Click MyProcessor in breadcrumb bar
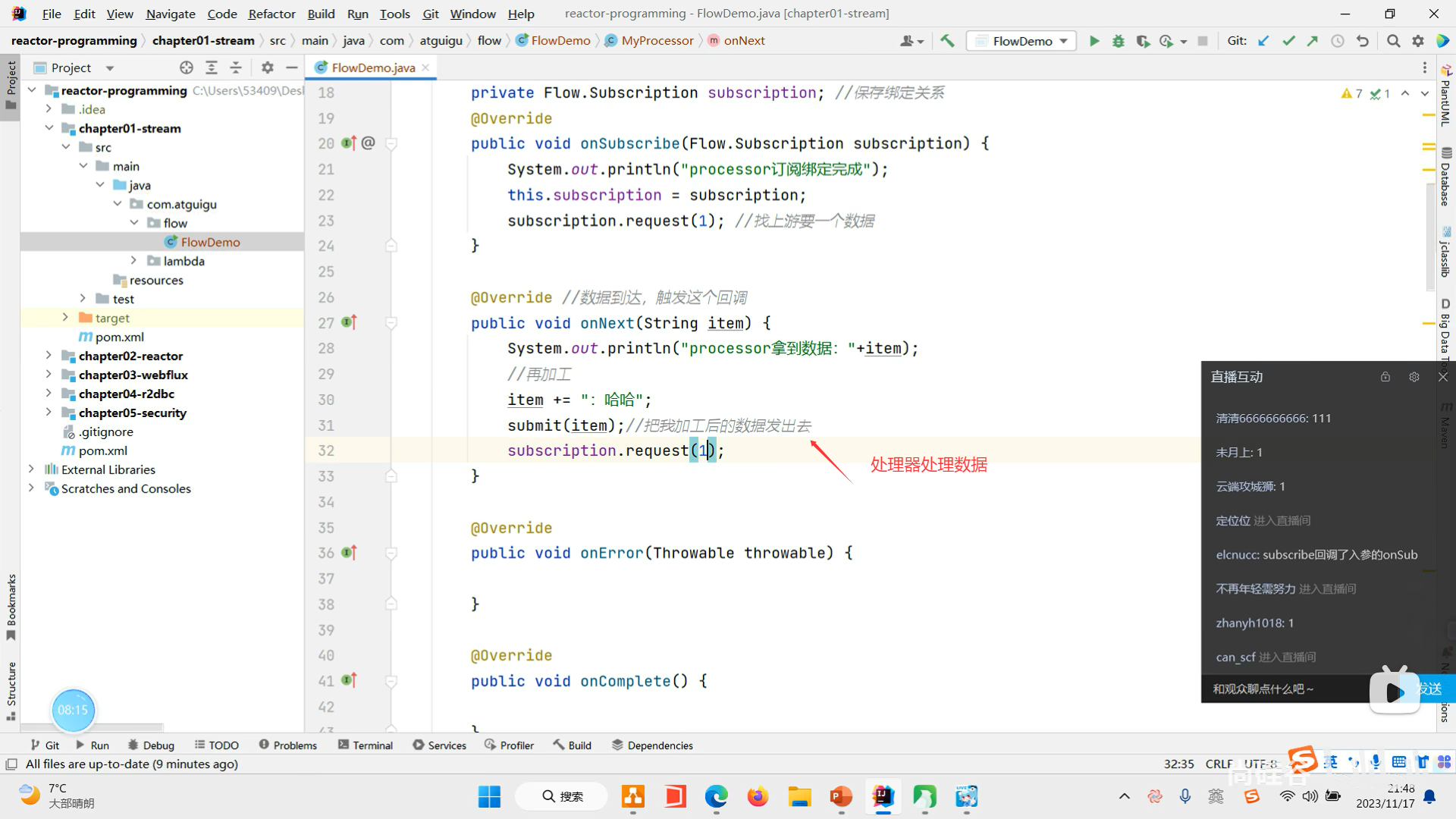 click(657, 41)
